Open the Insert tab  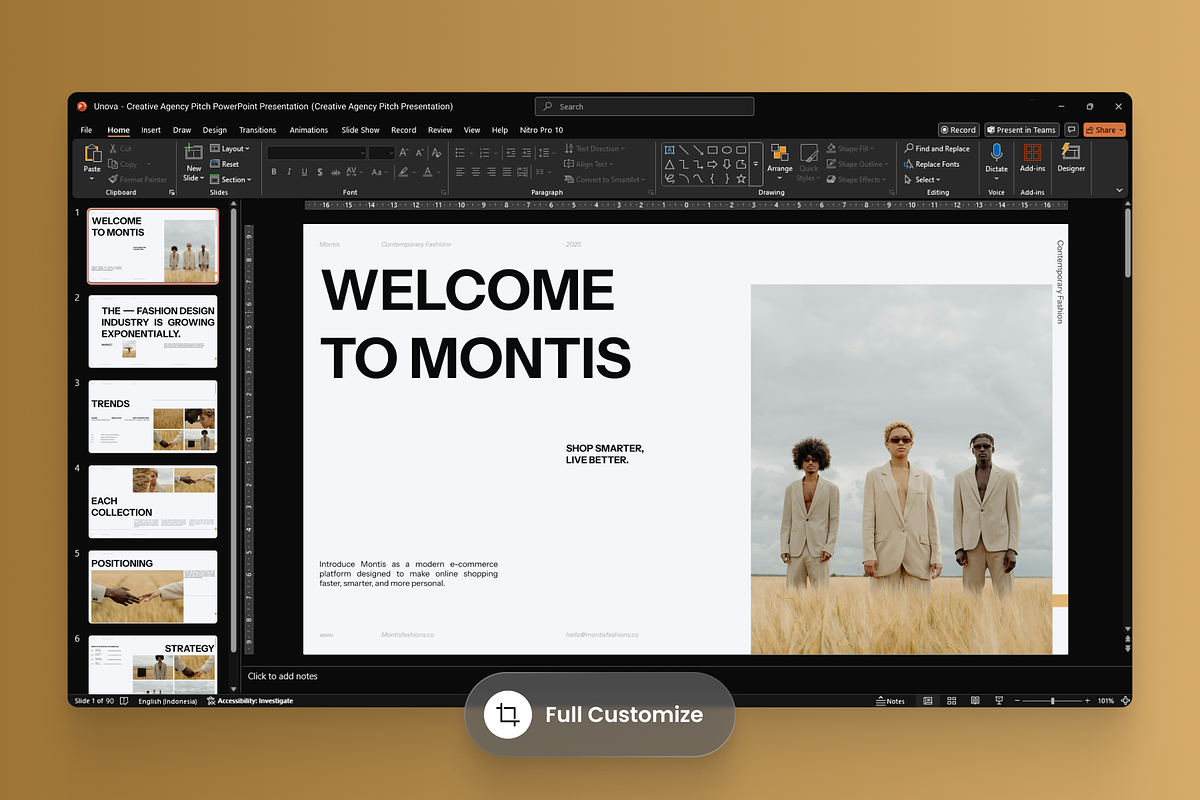click(151, 130)
